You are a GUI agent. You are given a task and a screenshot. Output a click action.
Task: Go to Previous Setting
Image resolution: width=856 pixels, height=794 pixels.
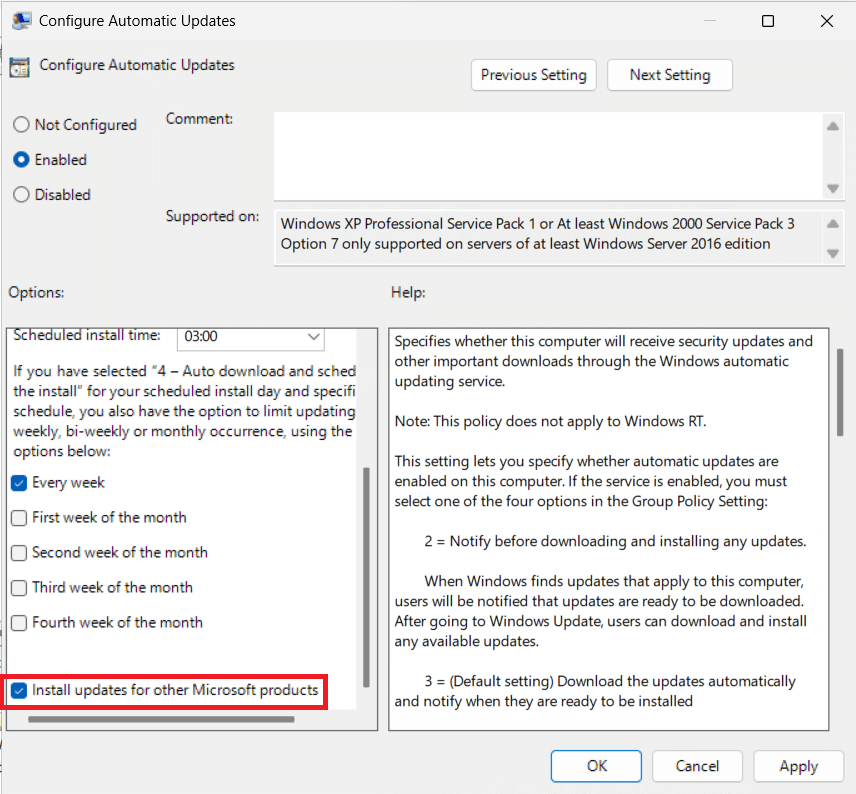click(x=533, y=75)
